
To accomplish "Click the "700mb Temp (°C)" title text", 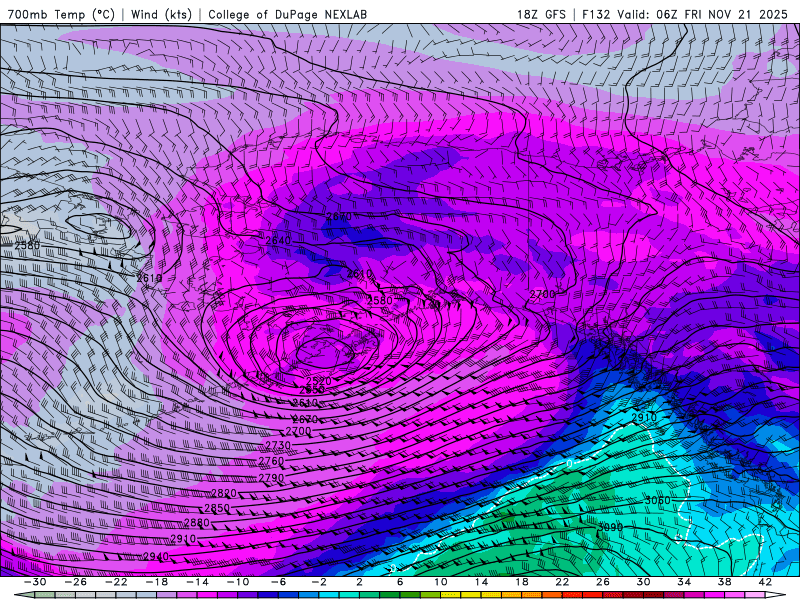I will 61,14.
